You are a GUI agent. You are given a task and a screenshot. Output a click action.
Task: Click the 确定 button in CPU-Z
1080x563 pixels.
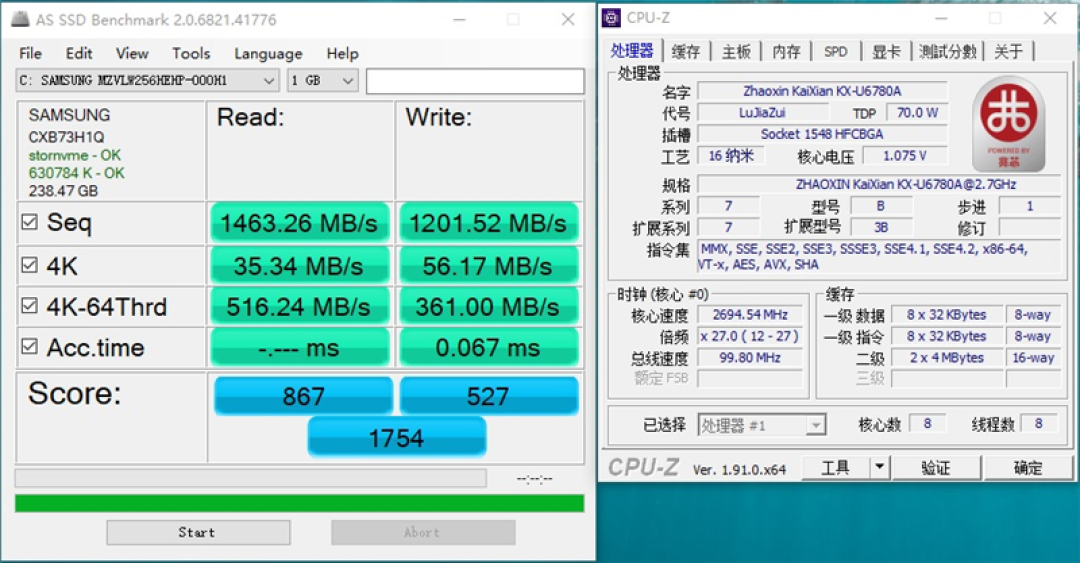click(x=1028, y=468)
